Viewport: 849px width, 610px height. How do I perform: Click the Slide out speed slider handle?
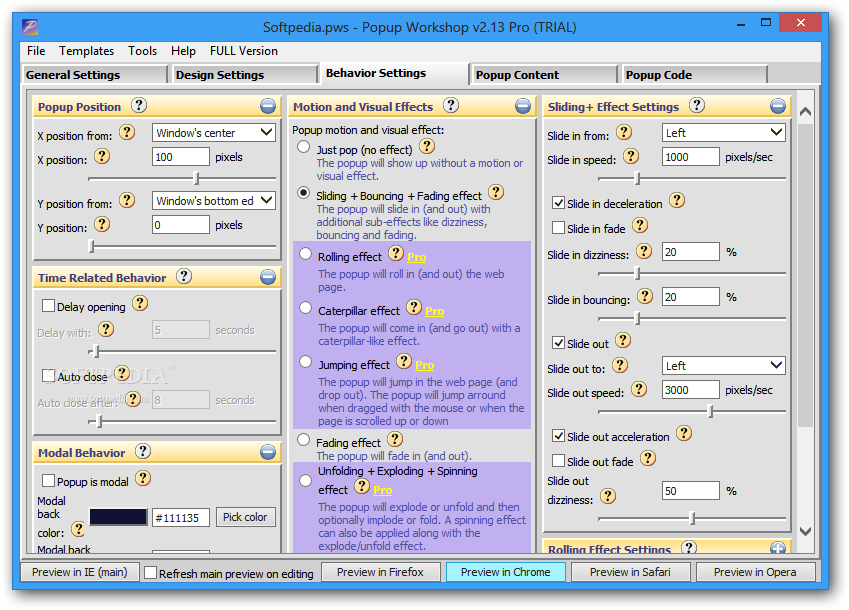[x=710, y=411]
